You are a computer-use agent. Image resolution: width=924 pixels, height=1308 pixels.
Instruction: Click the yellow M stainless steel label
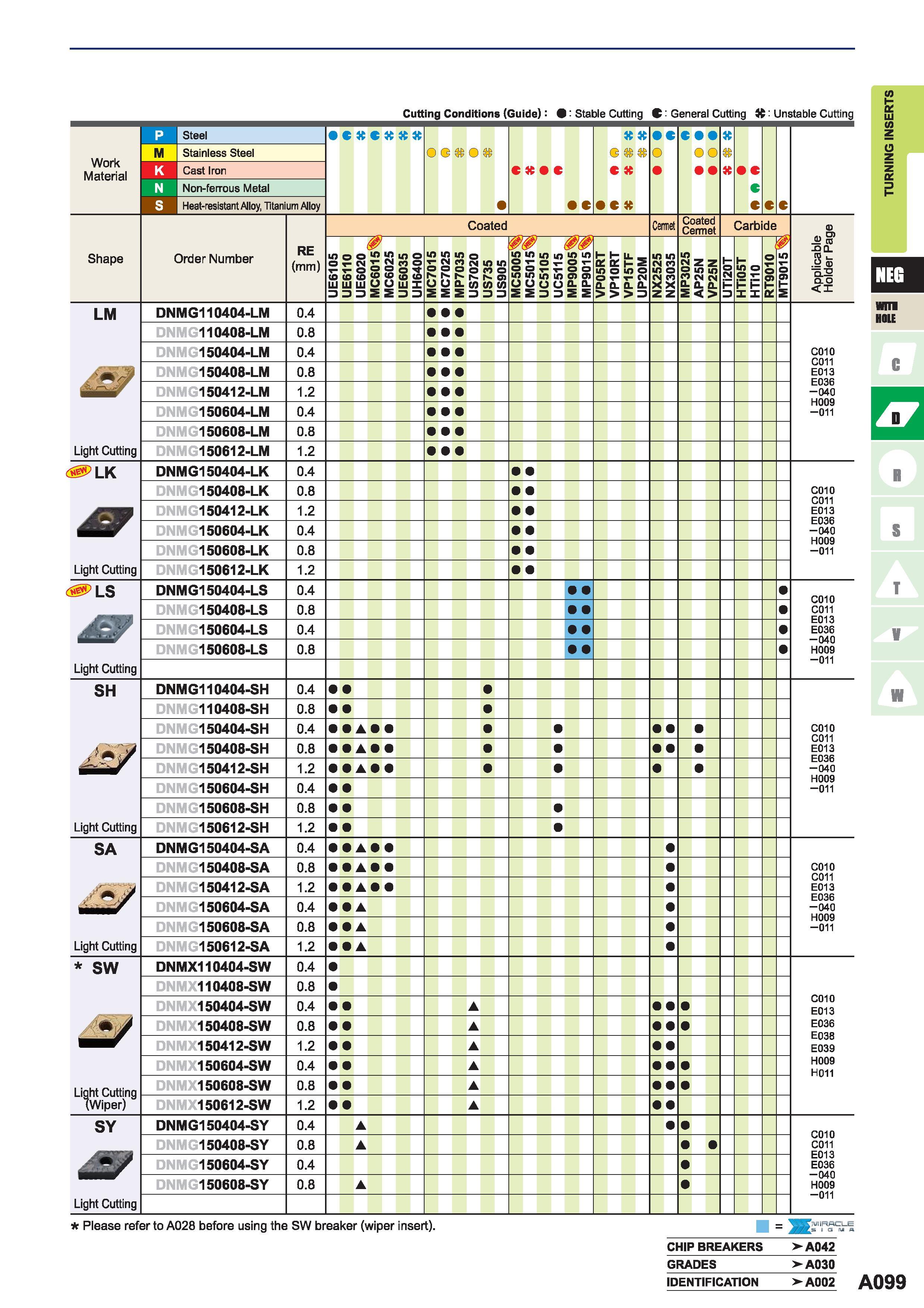159,153
